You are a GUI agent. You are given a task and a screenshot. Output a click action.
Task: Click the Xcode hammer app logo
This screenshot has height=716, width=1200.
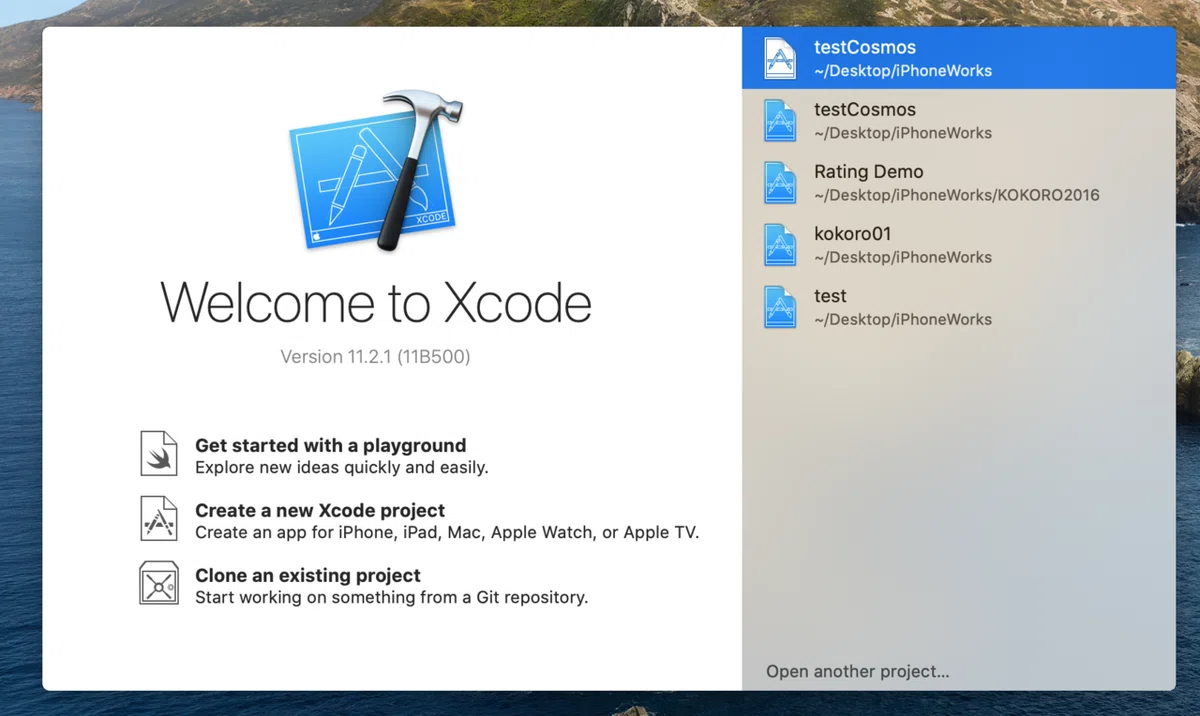click(378, 171)
